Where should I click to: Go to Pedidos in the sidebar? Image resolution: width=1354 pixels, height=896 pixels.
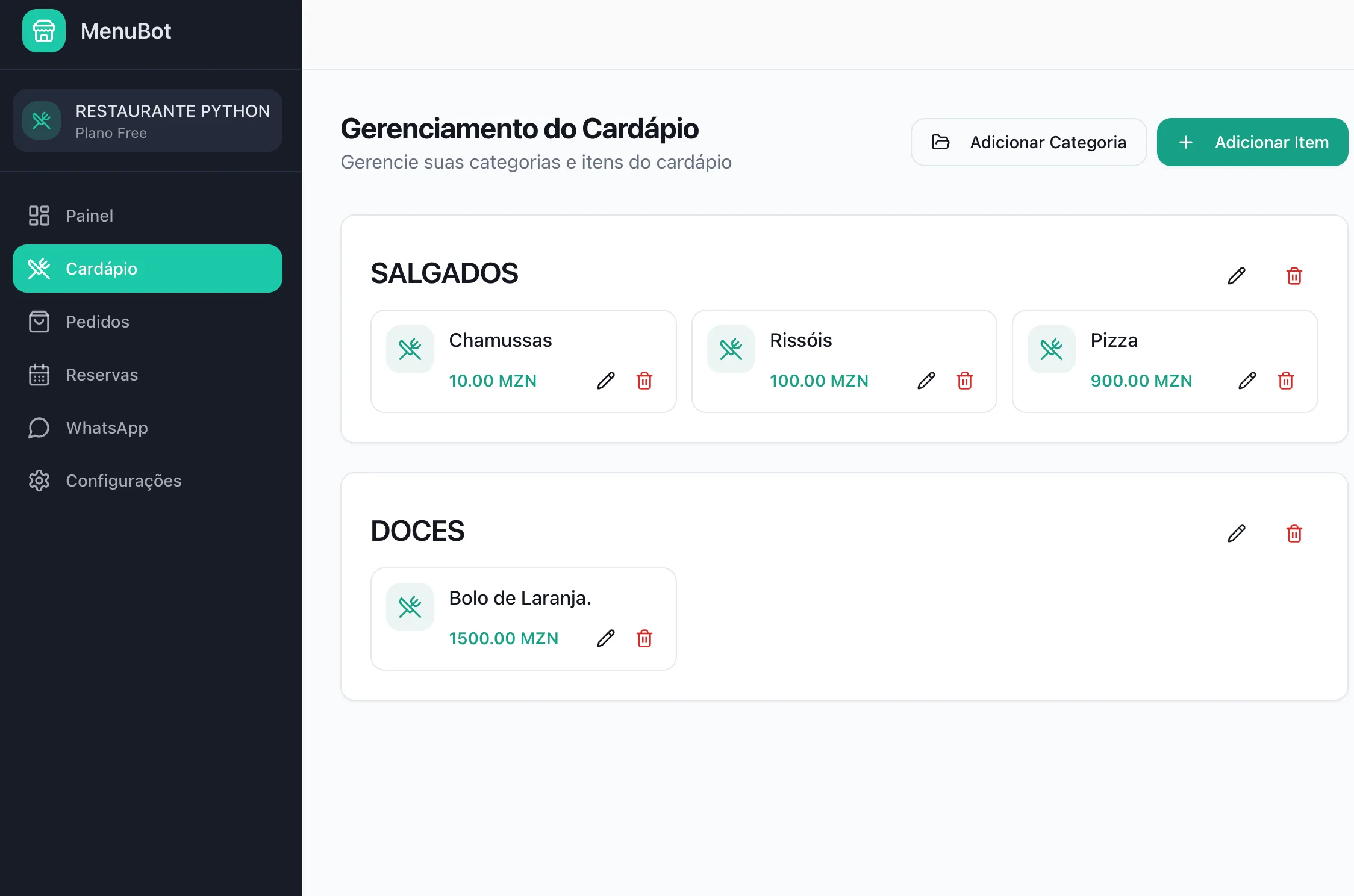[148, 322]
